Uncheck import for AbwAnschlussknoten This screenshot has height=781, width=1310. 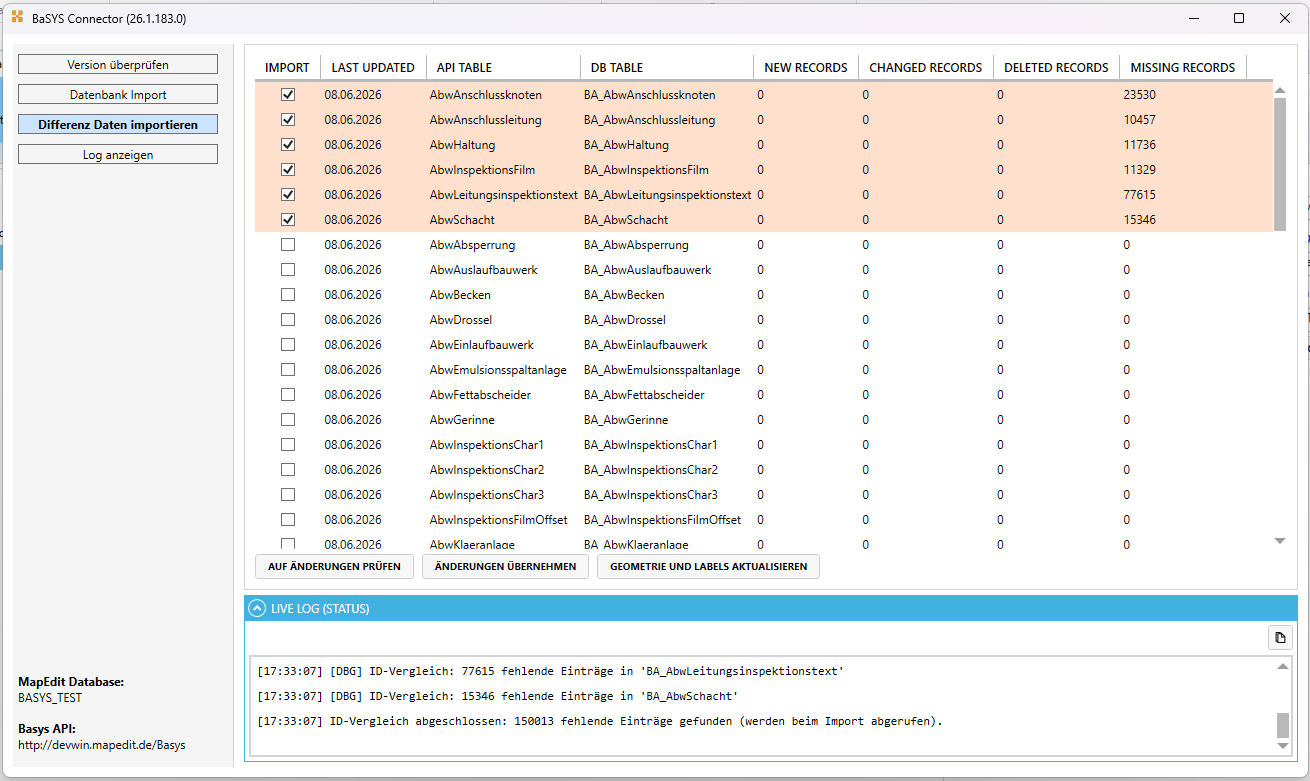pyautogui.click(x=288, y=95)
